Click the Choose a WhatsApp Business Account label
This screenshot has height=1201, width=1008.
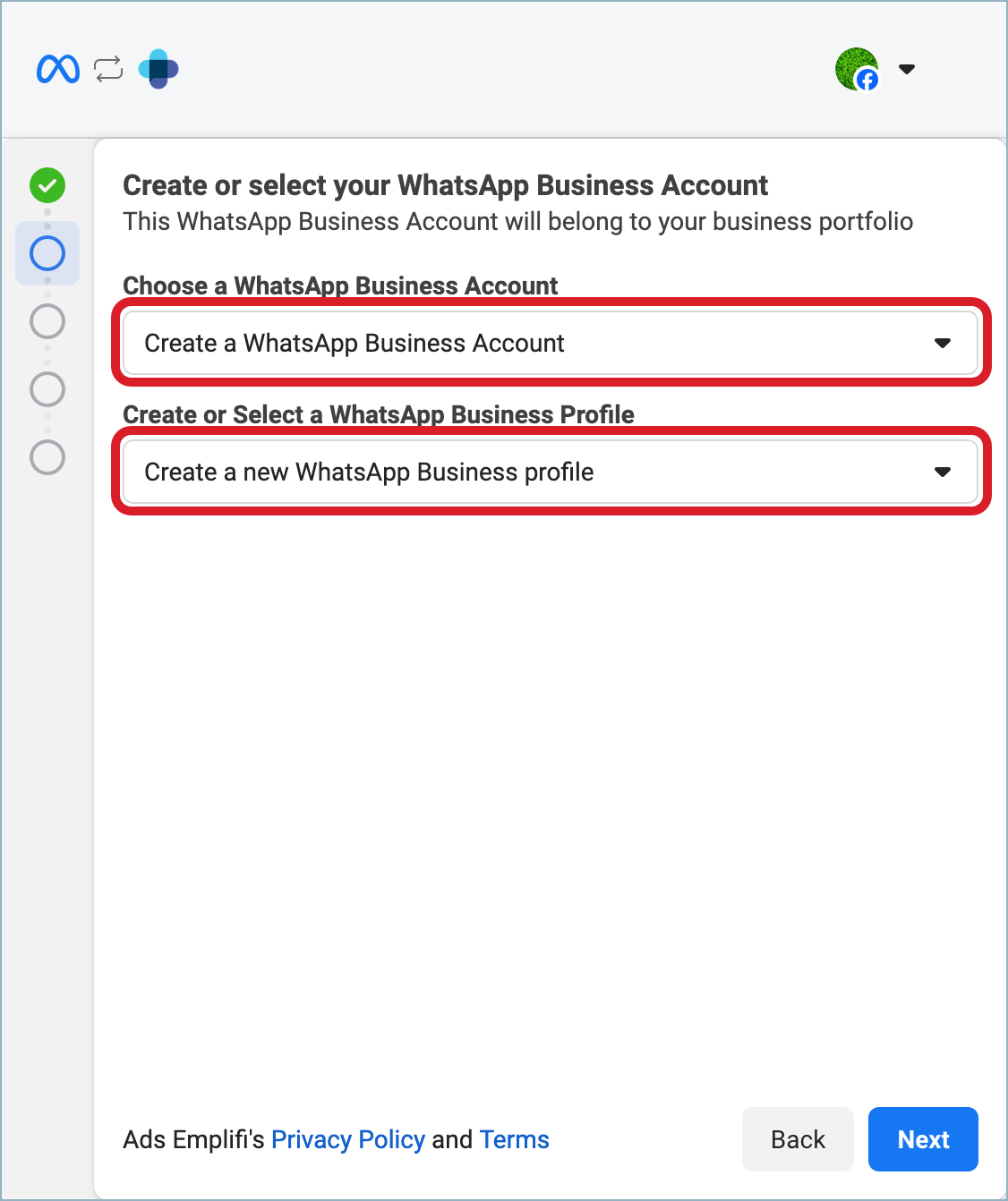(340, 285)
